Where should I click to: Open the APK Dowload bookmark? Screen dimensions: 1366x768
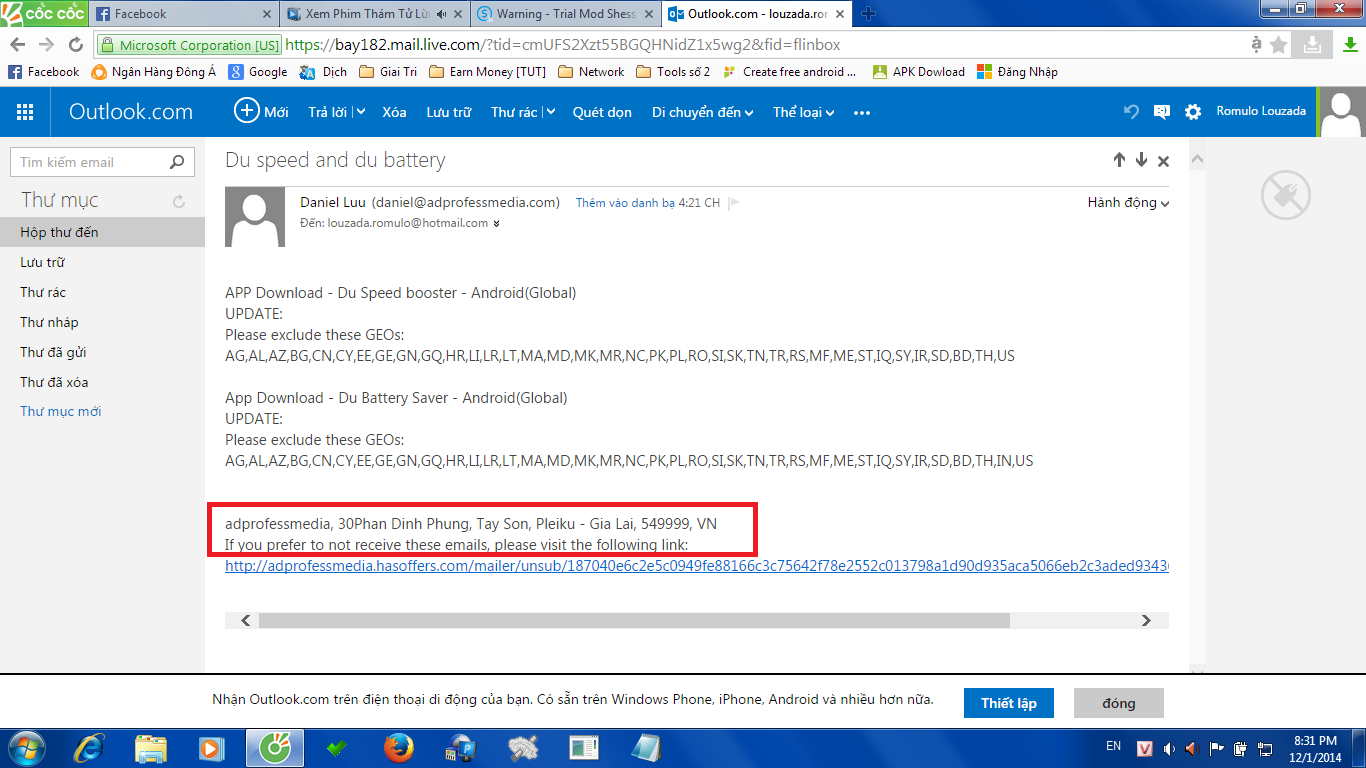tap(918, 72)
